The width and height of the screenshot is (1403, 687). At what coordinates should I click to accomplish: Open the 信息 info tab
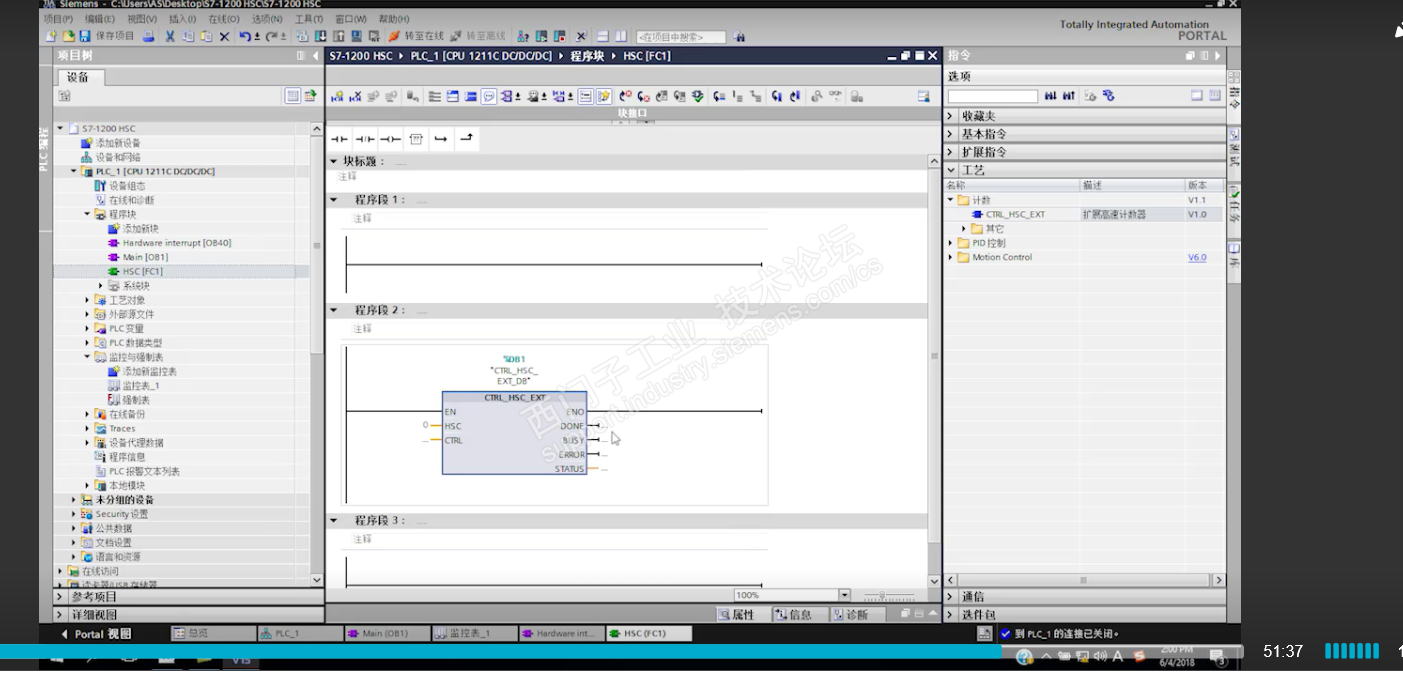(794, 615)
